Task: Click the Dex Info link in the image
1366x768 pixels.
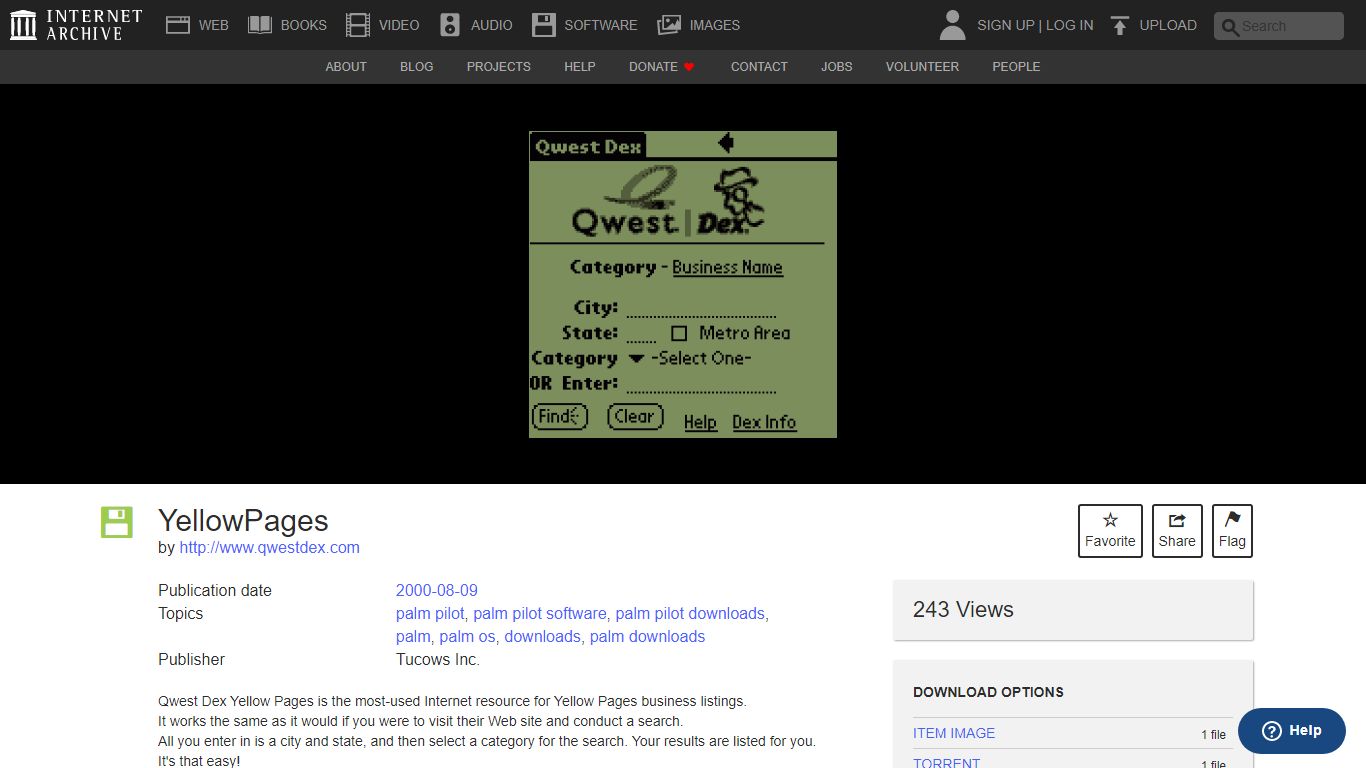Action: tap(764, 422)
